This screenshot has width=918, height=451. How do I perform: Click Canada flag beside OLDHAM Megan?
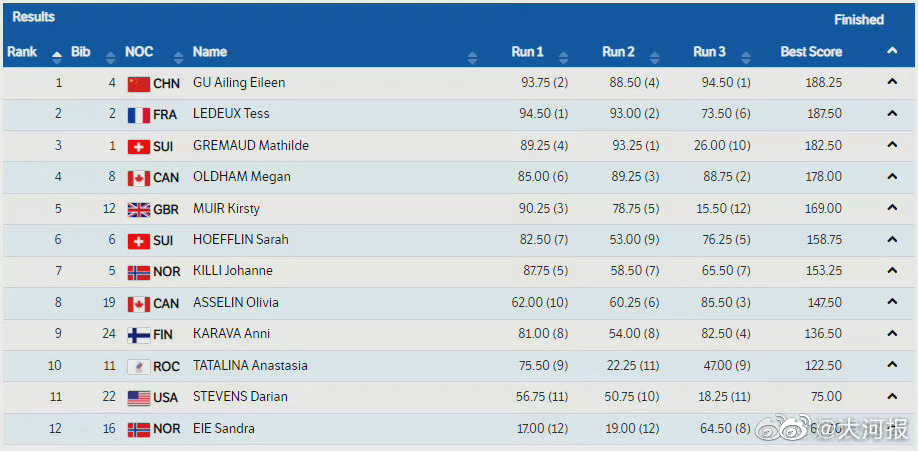coord(138,178)
